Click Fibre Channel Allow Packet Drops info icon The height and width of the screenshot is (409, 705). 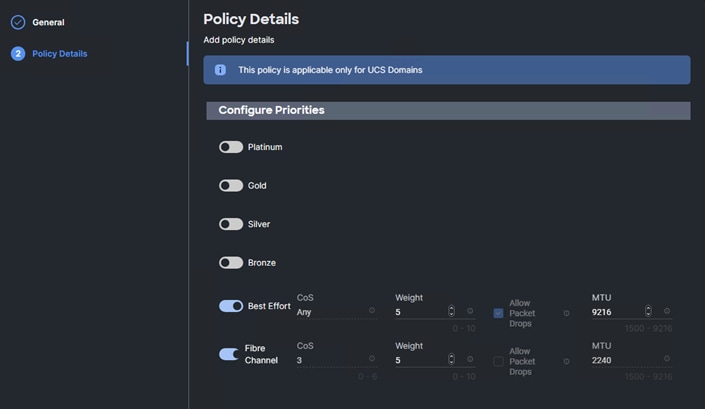click(x=567, y=361)
